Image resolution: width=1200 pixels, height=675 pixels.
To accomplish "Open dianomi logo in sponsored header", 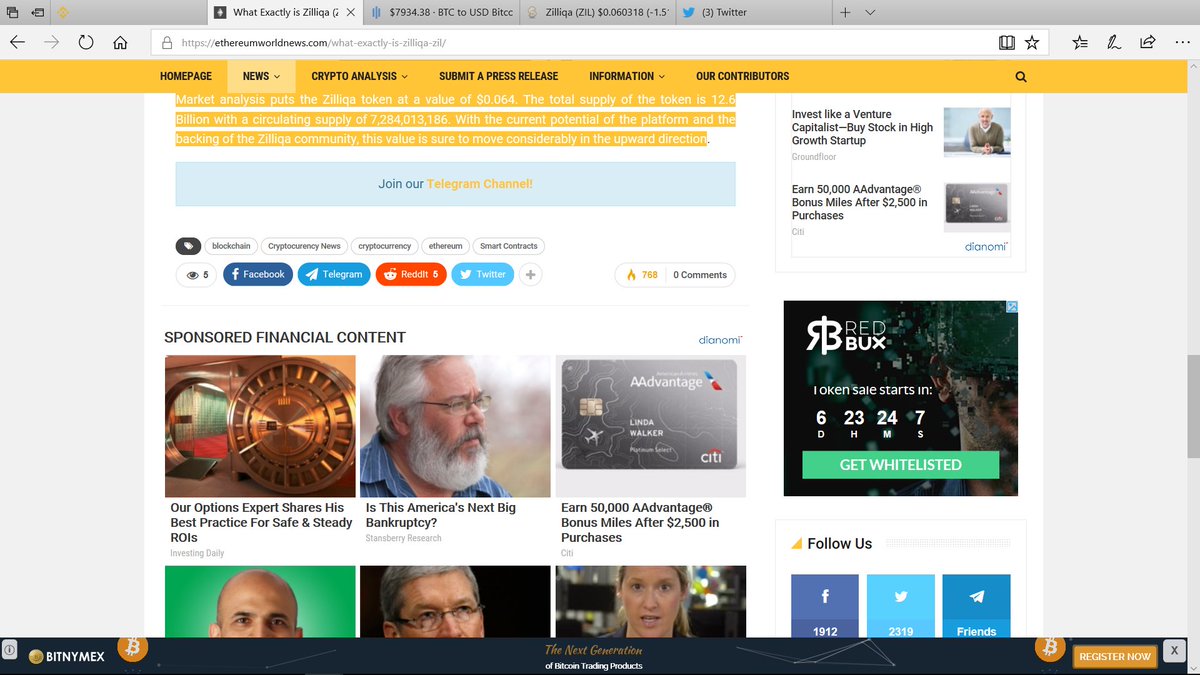I will click(720, 340).
